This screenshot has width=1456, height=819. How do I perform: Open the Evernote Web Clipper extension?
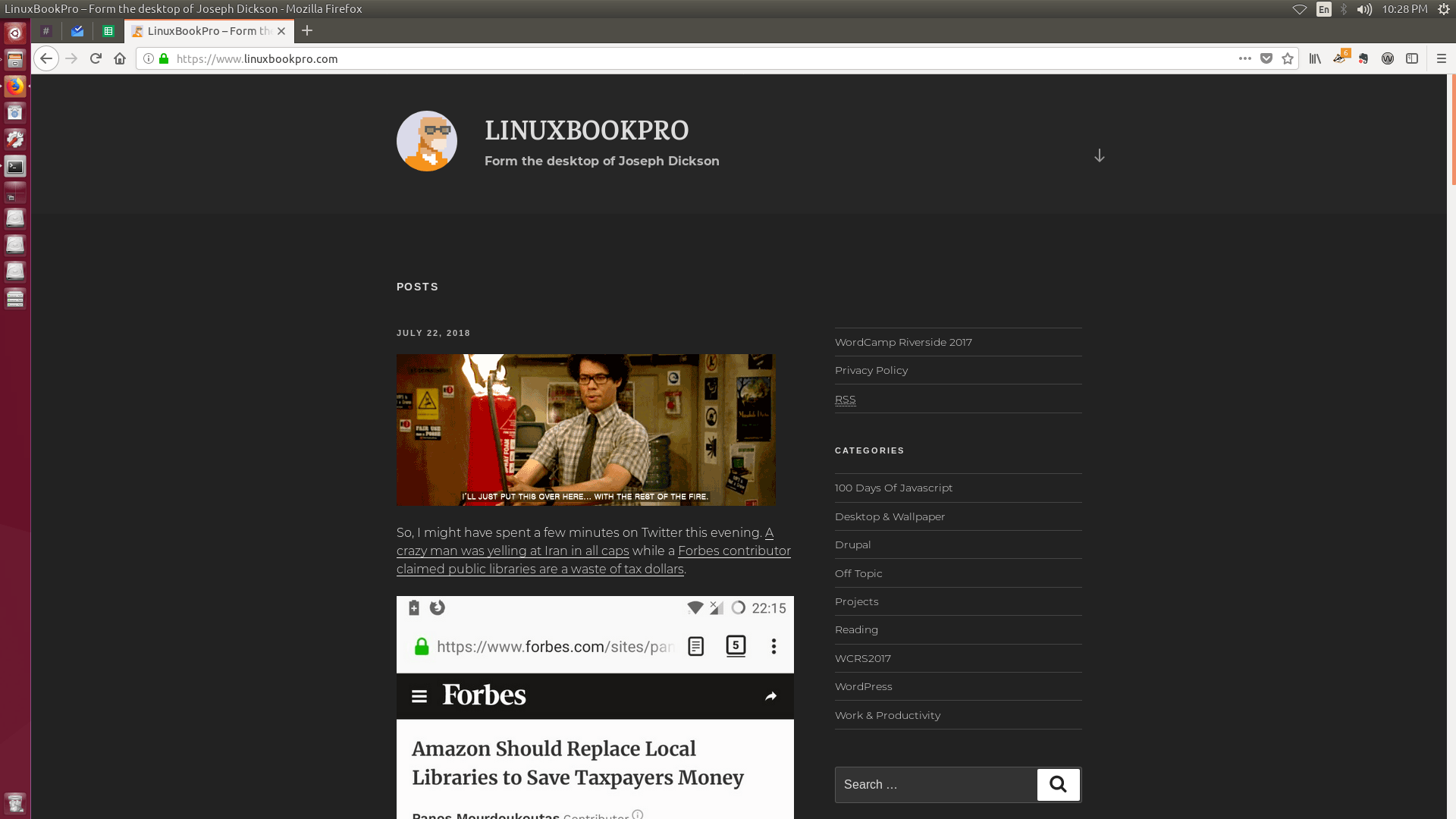pos(1363,58)
